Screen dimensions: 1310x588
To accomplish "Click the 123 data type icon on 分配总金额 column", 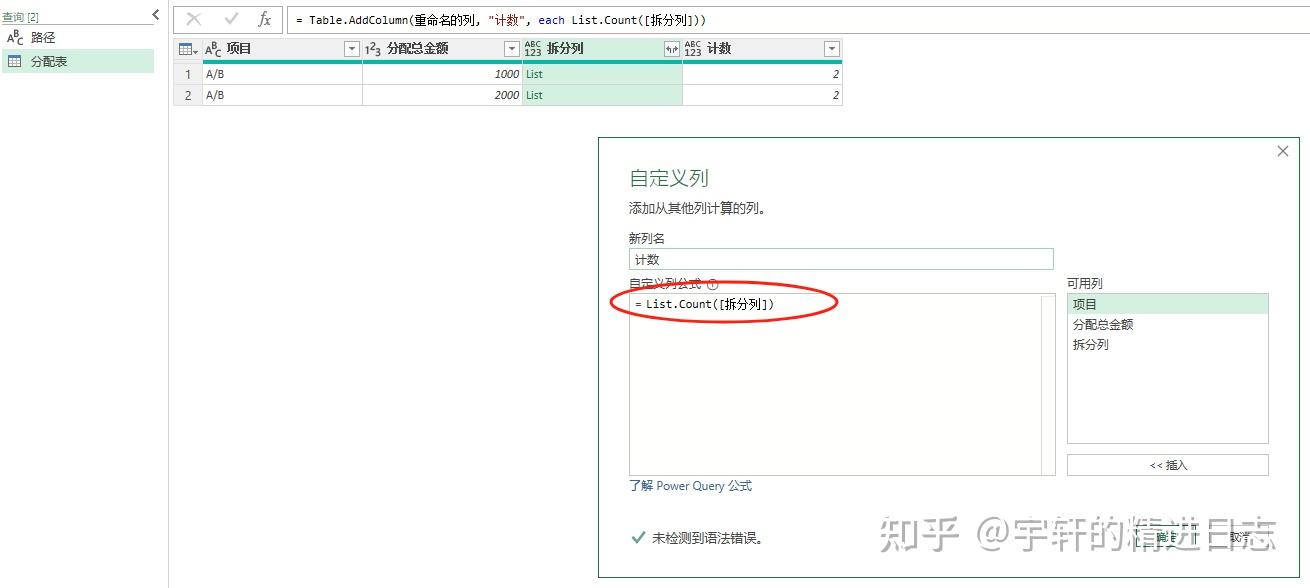I will pyautogui.click(x=373, y=47).
